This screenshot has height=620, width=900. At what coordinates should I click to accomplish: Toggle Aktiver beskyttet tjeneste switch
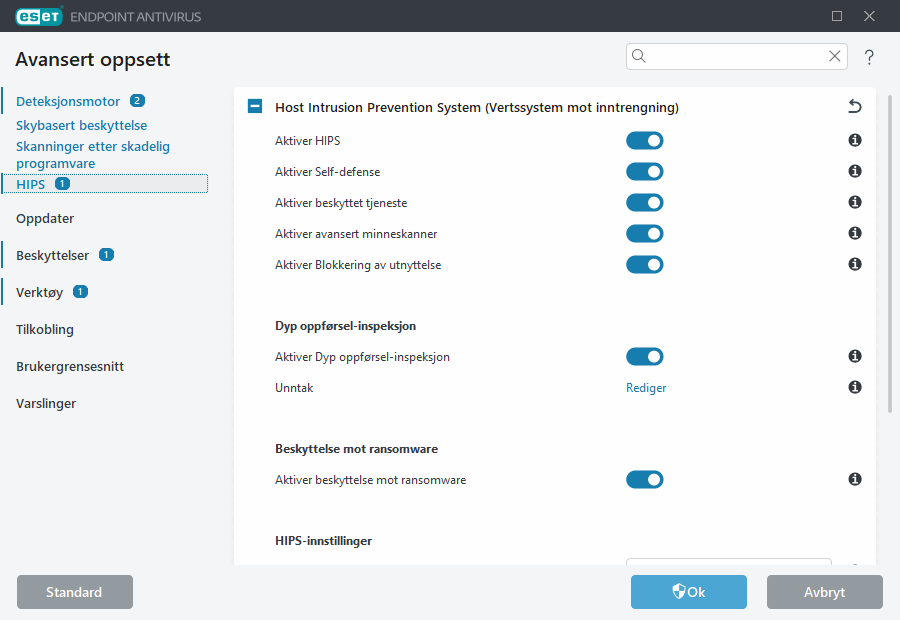pos(645,203)
